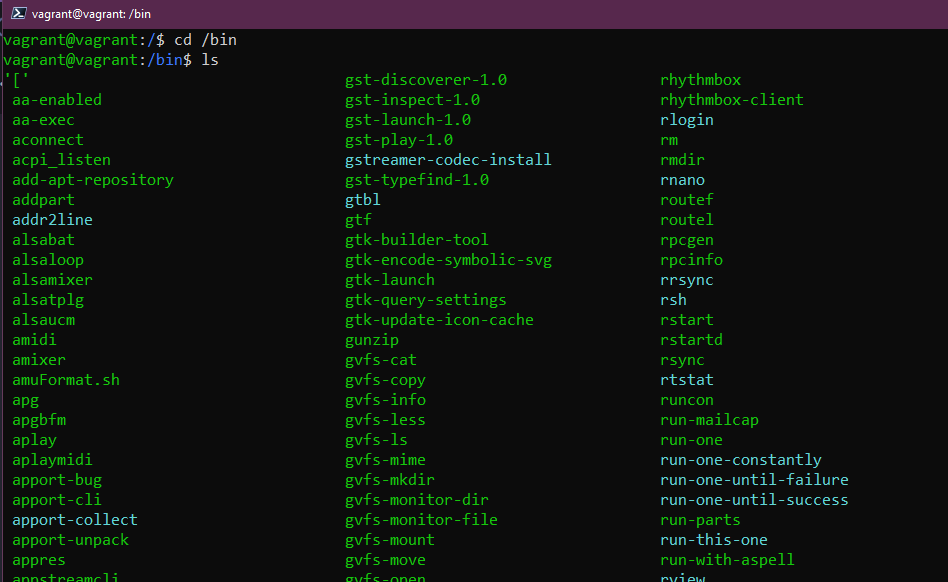Select the gtk-builder-tool filename

tap(416, 239)
